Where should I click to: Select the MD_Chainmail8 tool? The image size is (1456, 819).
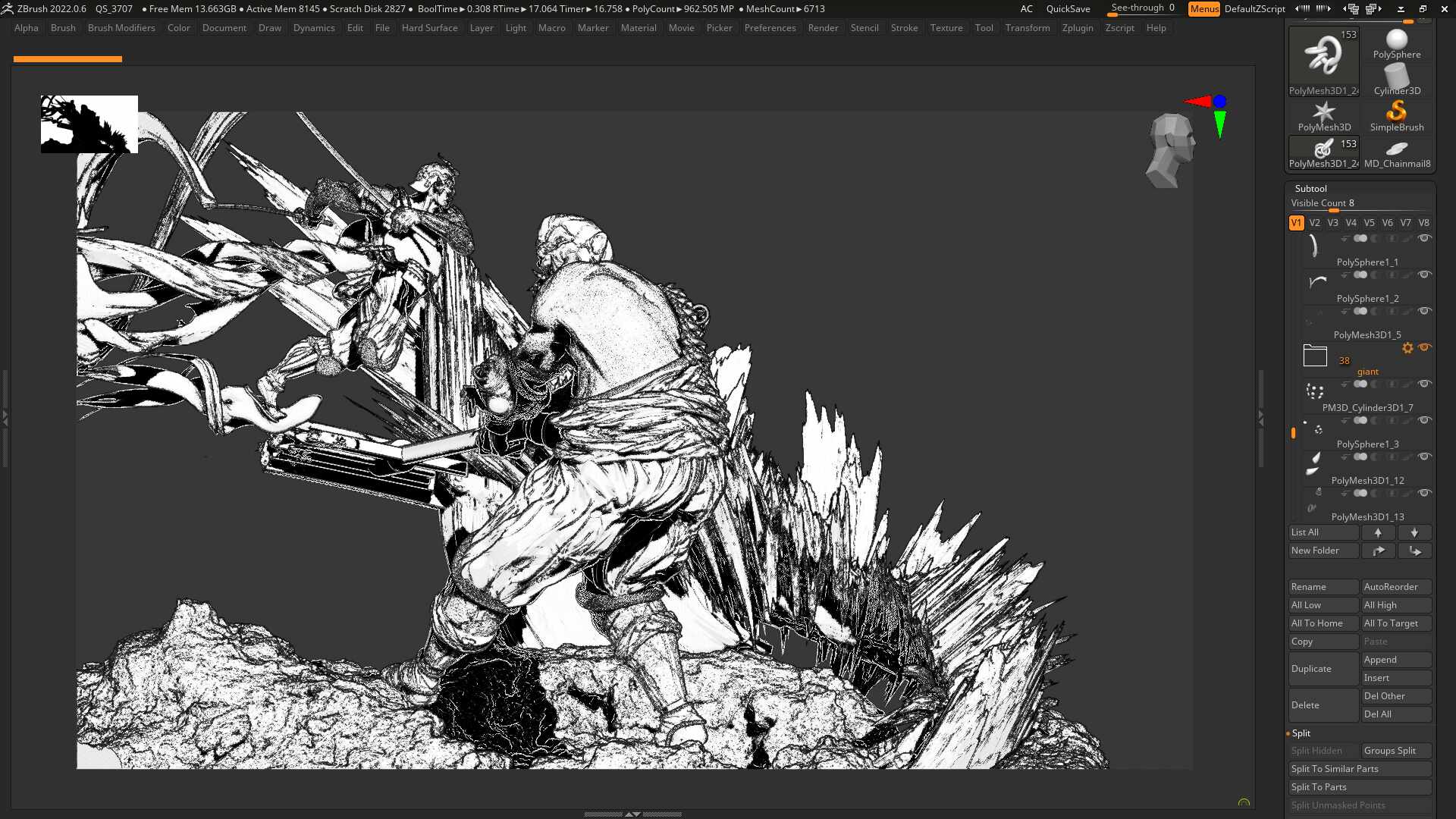point(1396,152)
